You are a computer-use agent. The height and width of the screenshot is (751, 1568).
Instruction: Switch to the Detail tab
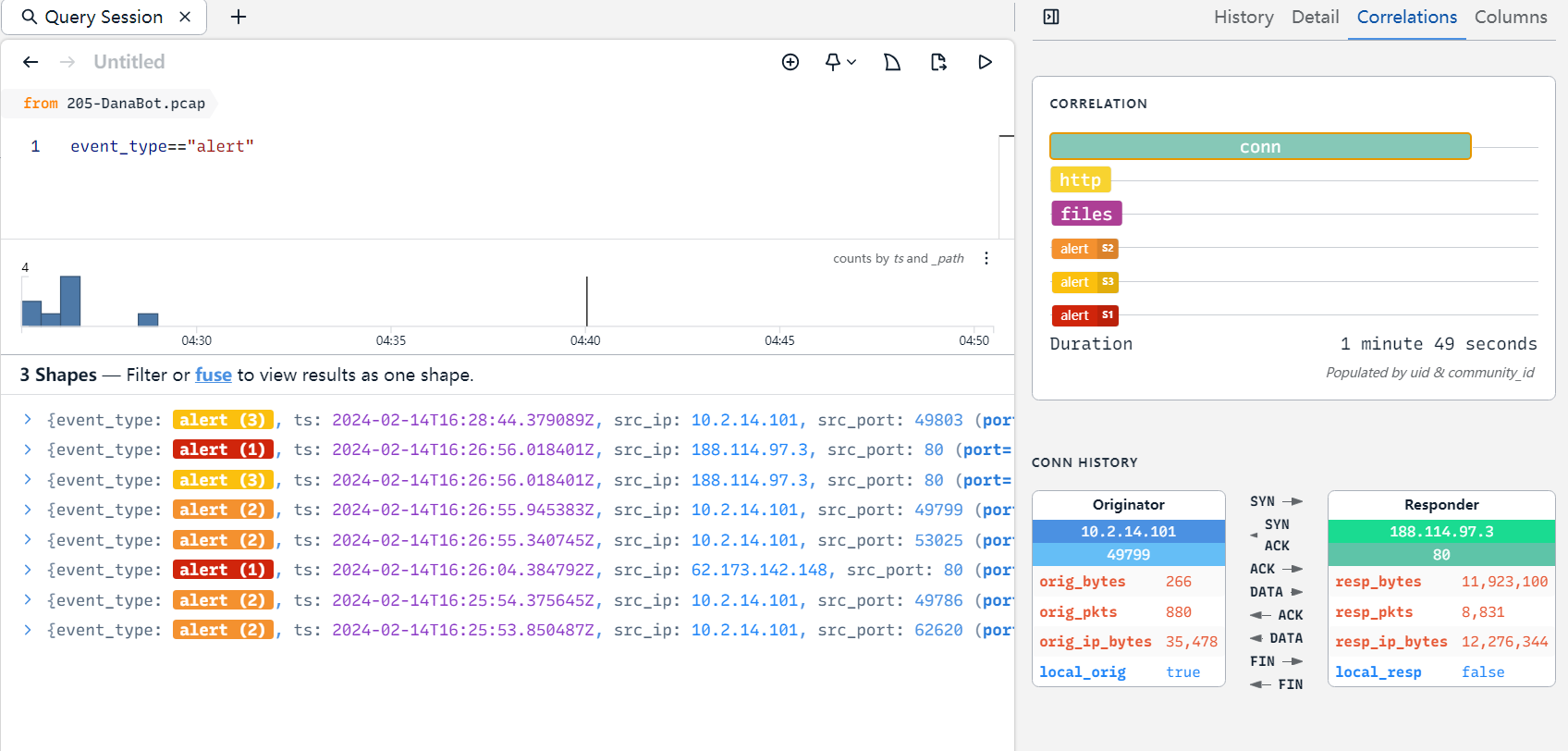[x=1316, y=17]
